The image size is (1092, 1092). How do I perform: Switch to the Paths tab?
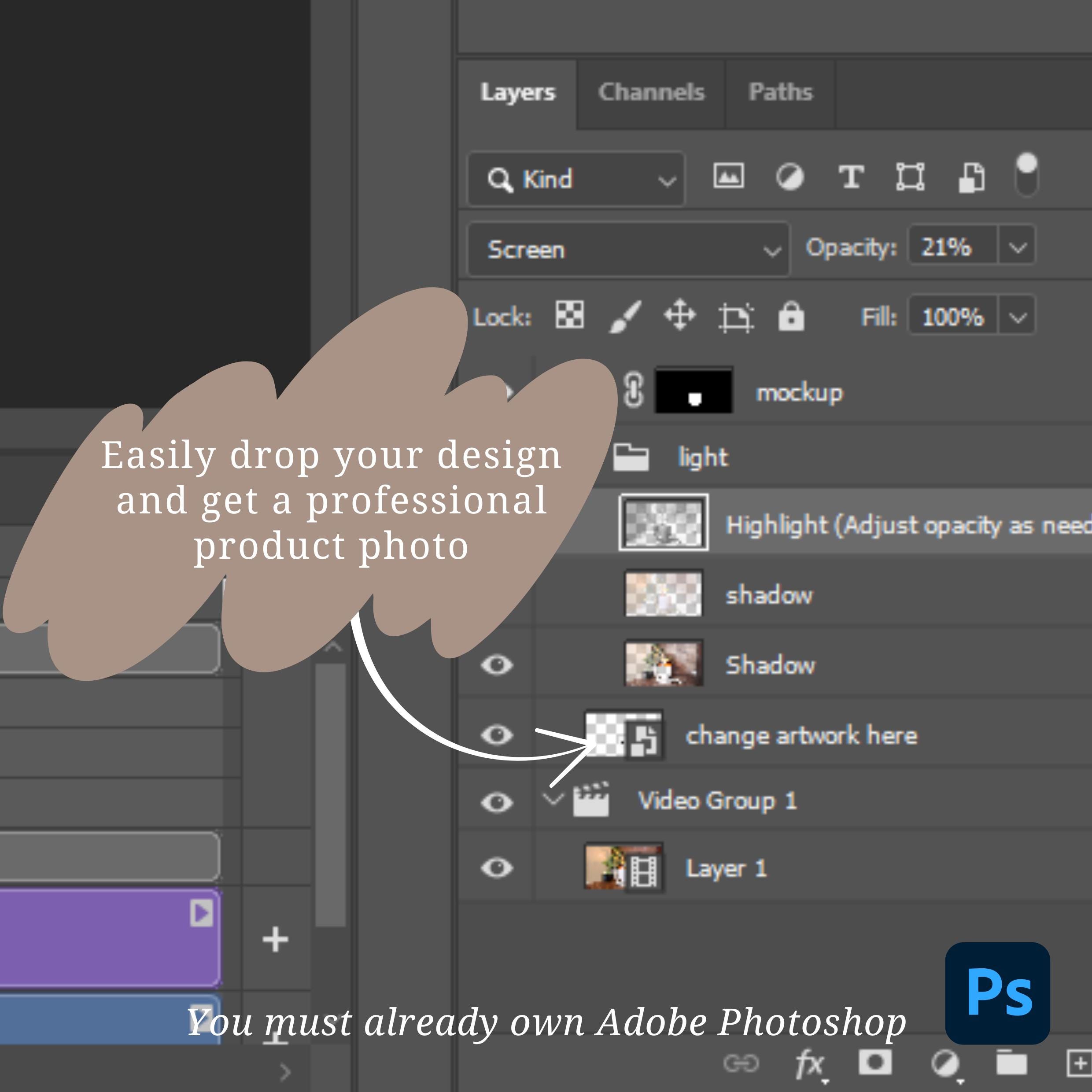[x=781, y=92]
